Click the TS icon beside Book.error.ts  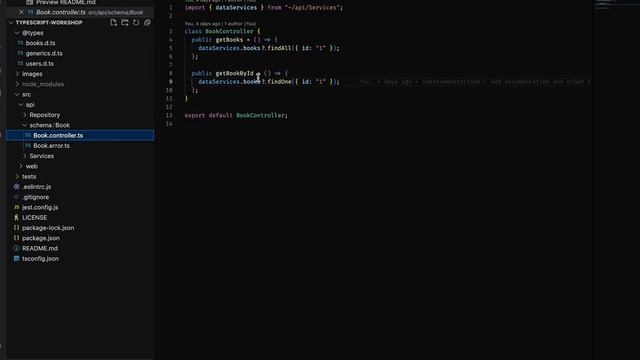tap(28, 145)
